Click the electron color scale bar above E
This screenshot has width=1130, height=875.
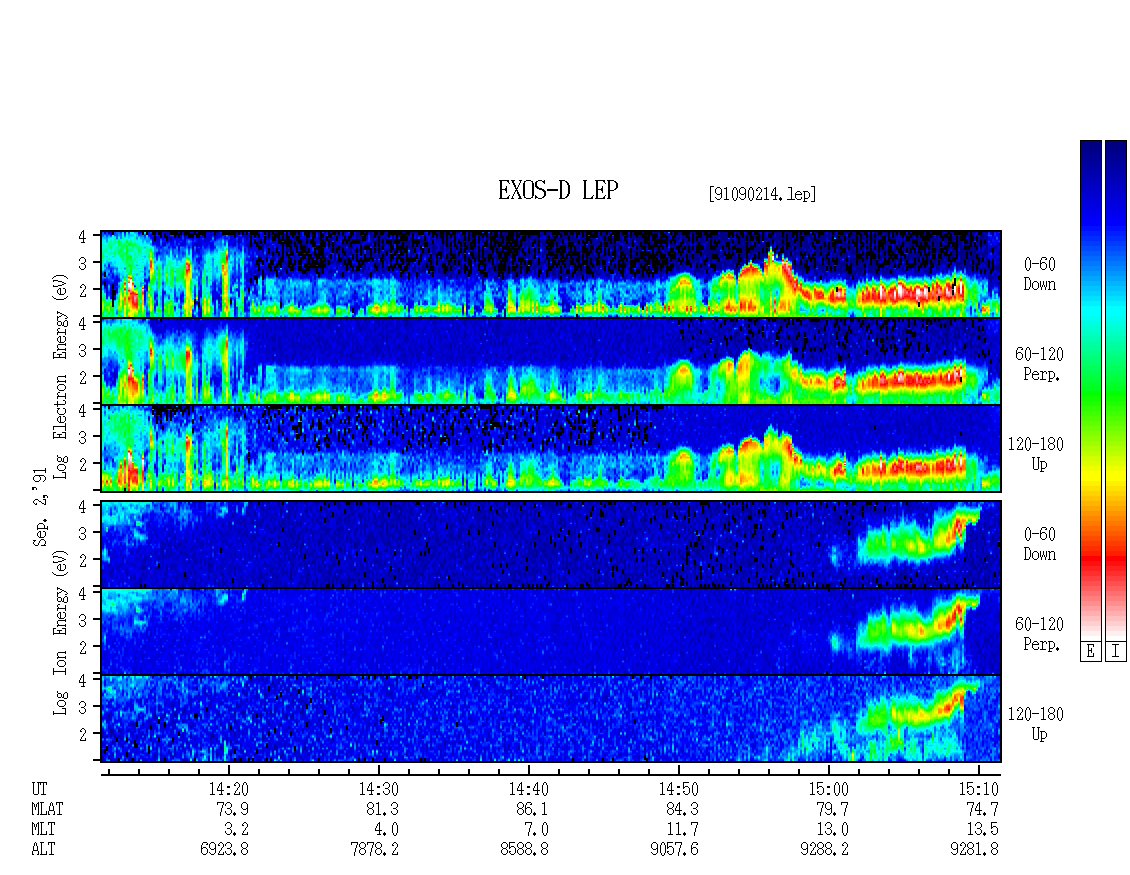click(1090, 390)
